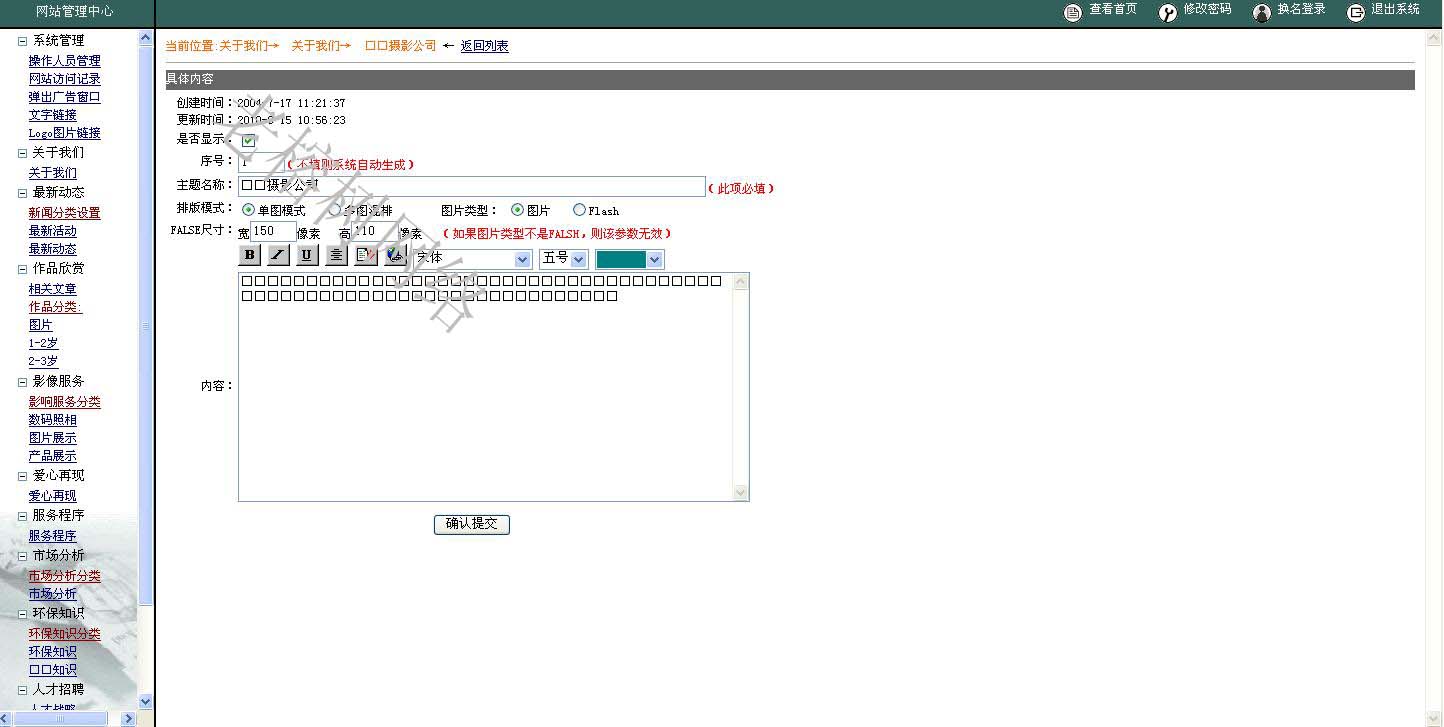Open 产品展示 in sidebar
The height and width of the screenshot is (727, 1444).
pos(53,456)
